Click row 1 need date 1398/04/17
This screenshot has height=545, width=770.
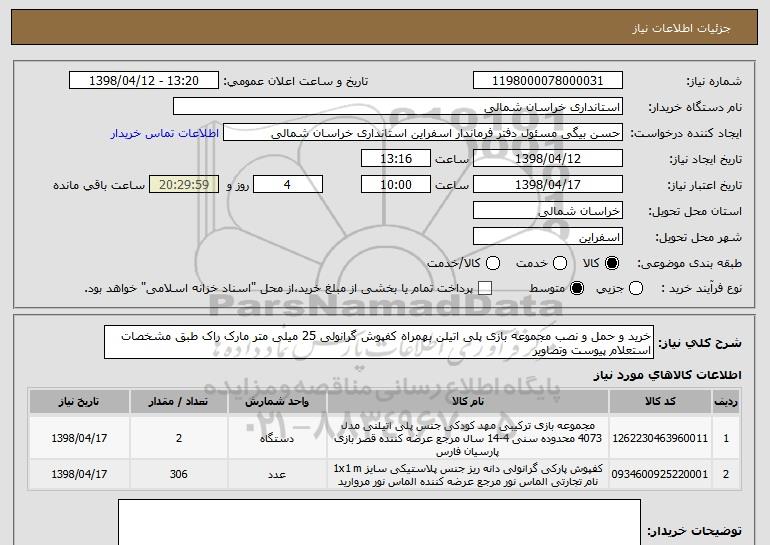pyautogui.click(x=79, y=438)
